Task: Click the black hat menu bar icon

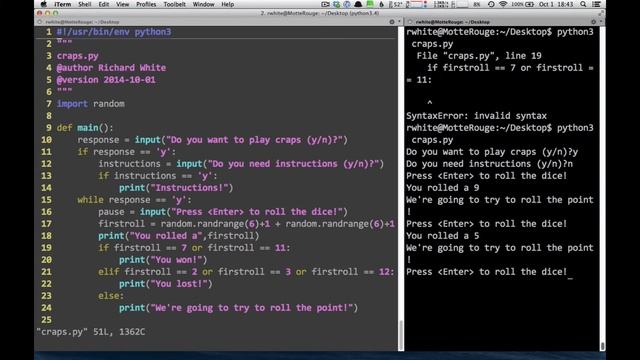Action: (x=358, y=4)
